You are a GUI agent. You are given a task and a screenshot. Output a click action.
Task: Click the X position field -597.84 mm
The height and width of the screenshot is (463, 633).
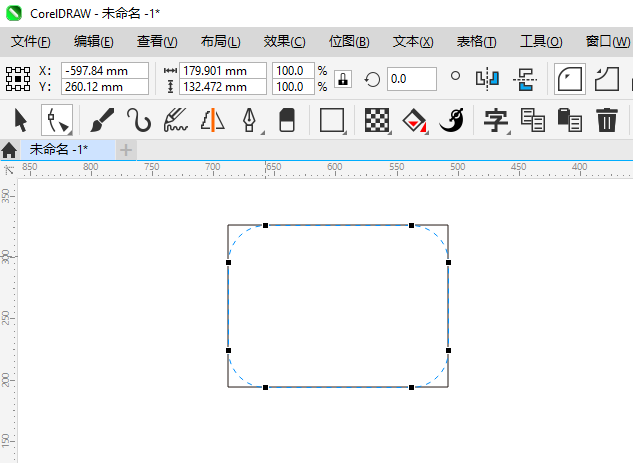105,71
